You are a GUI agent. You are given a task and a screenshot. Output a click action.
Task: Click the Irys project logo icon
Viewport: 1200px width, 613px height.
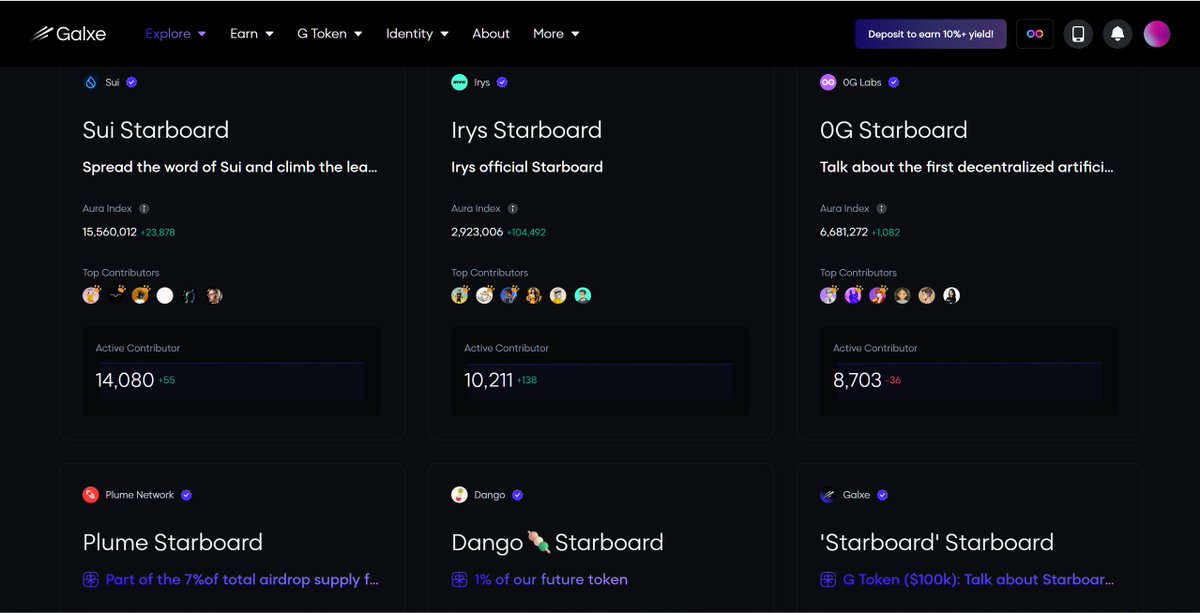459,82
